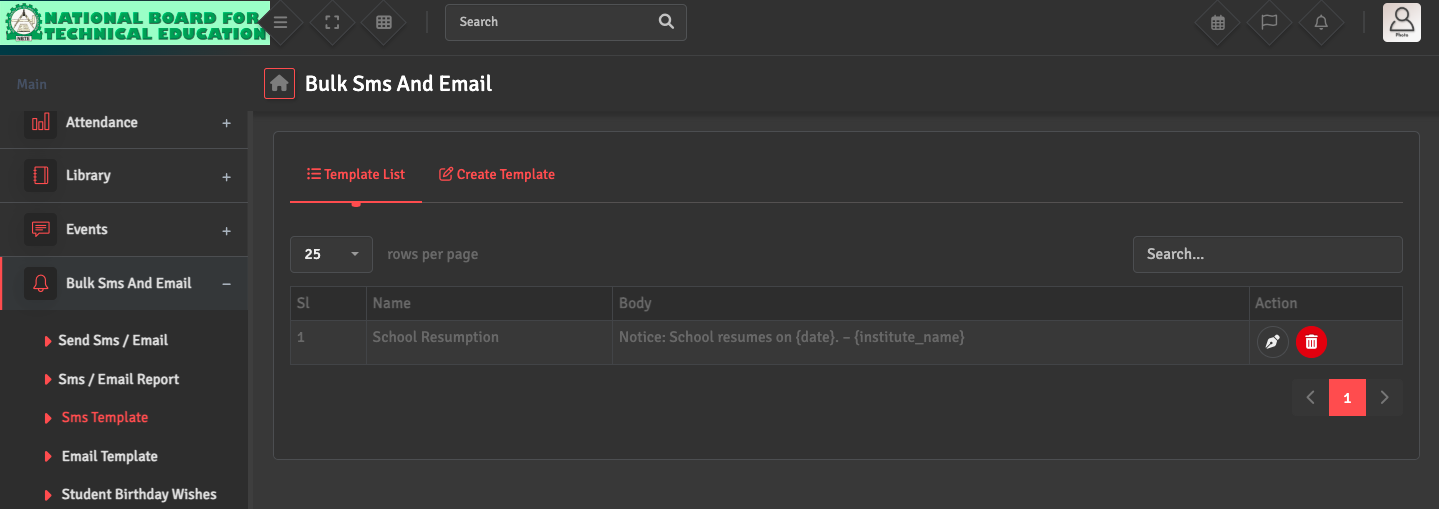1439x509 pixels.
Task: Open the user profile avatar
Action: coord(1401,22)
